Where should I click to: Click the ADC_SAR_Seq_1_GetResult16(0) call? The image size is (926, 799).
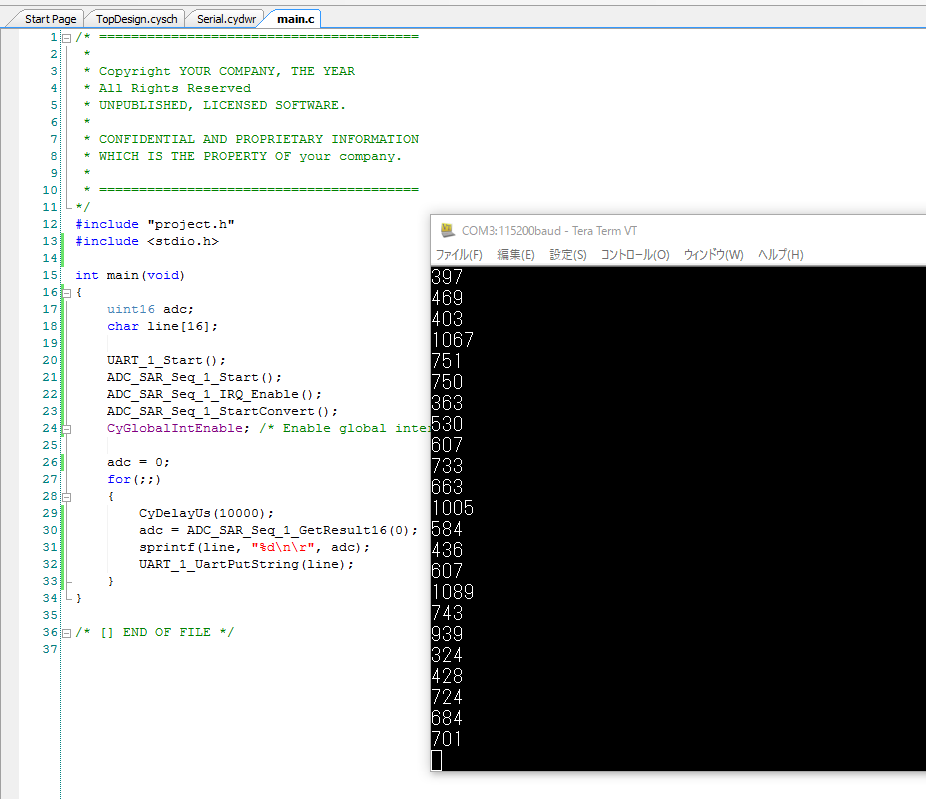(x=298, y=530)
